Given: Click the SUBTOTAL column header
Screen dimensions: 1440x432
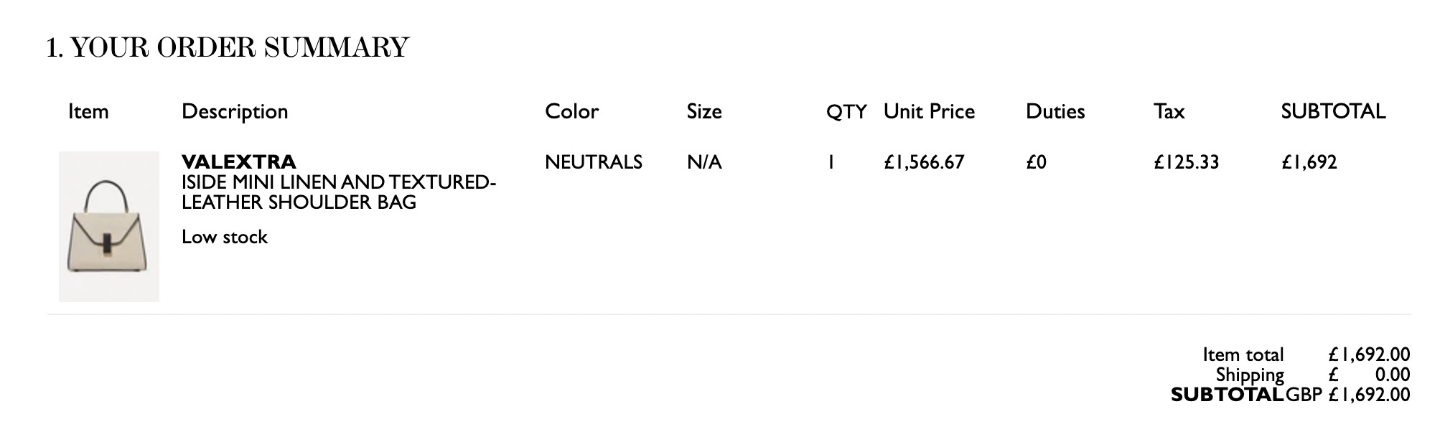Looking at the screenshot, I should pos(1333,112).
